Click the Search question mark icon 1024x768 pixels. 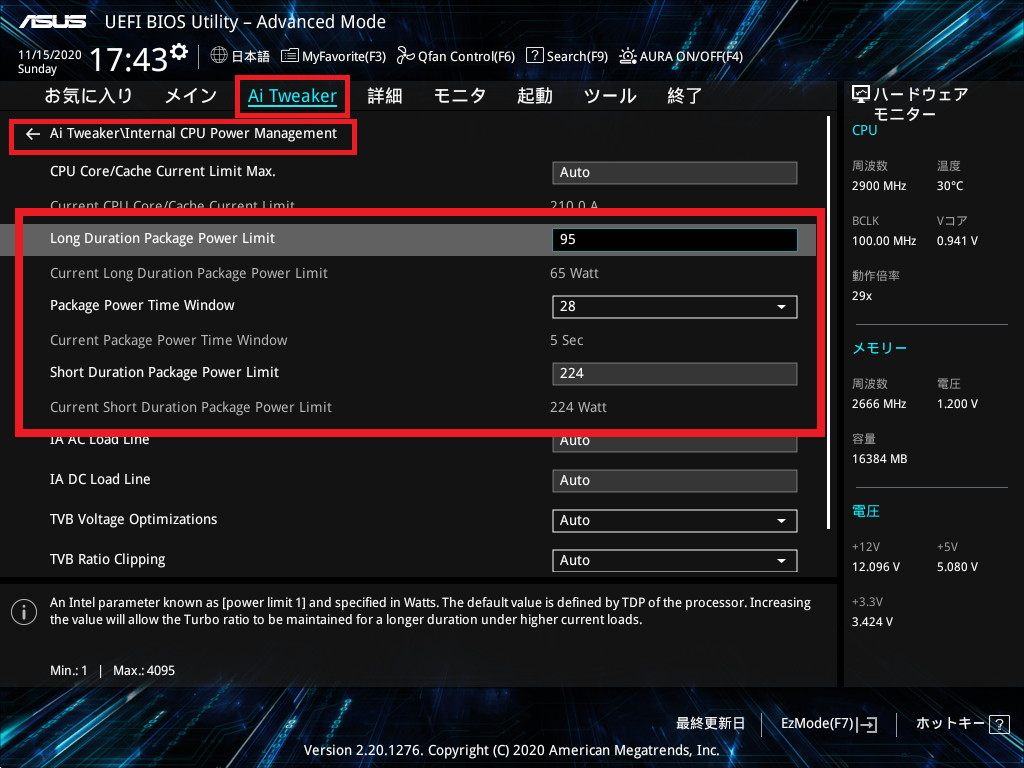pyautogui.click(x=534, y=56)
